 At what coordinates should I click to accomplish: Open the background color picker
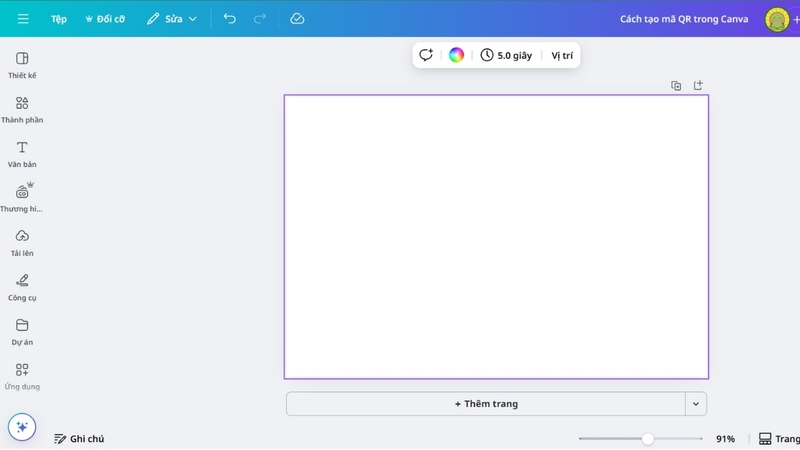point(456,55)
